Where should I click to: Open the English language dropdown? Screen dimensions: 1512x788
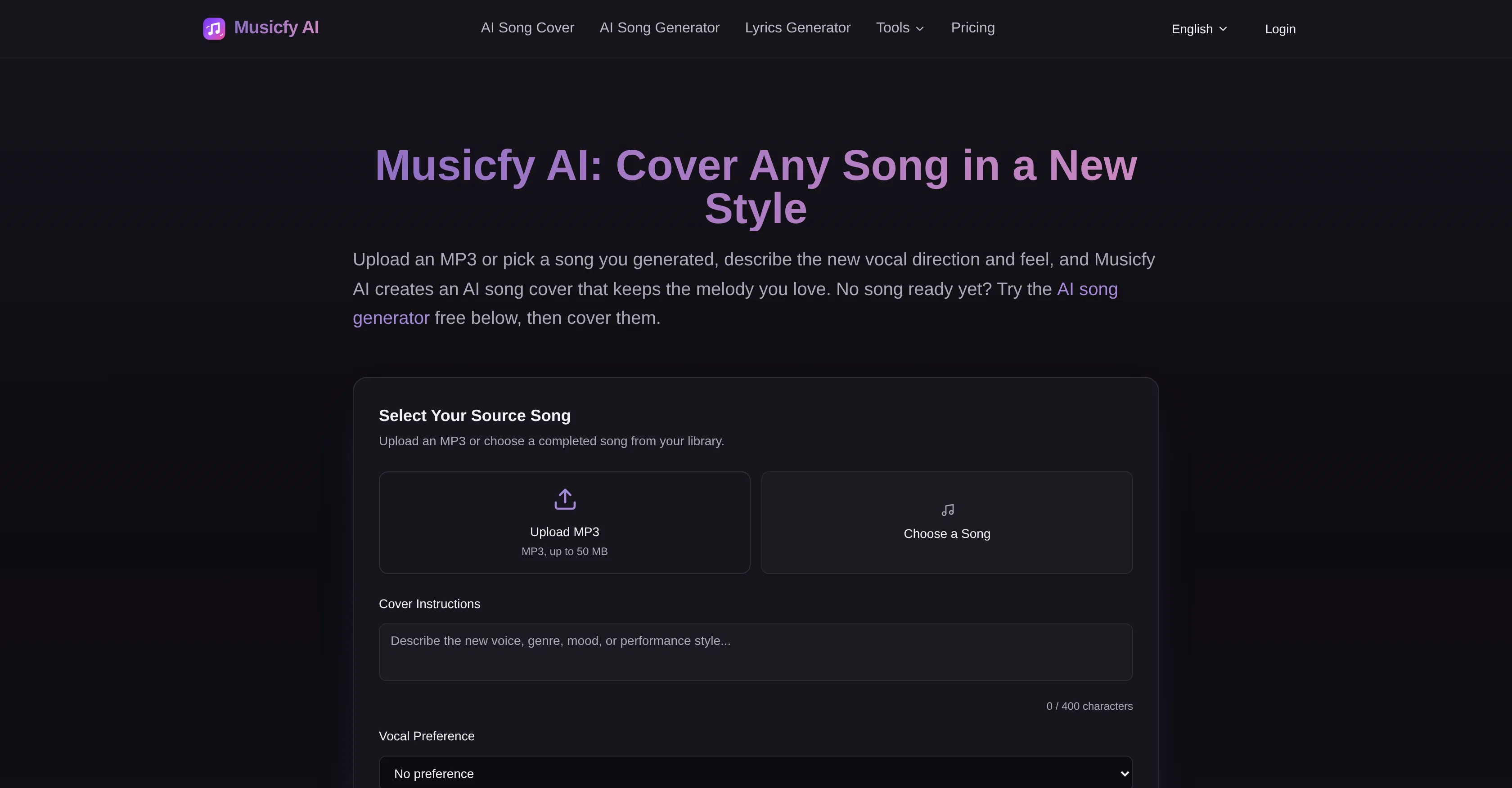pos(1198,29)
